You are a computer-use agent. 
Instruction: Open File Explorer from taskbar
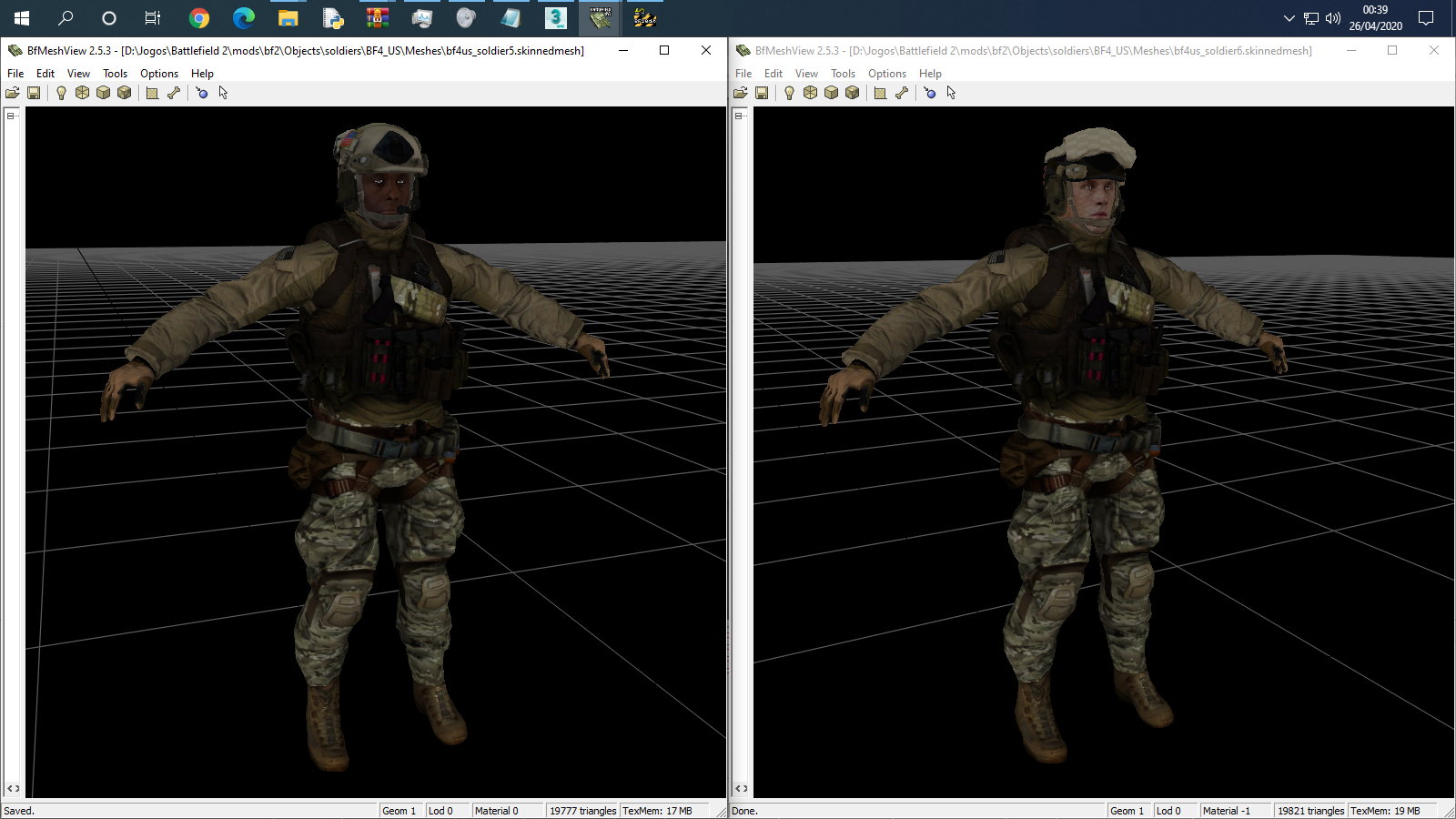[x=288, y=18]
